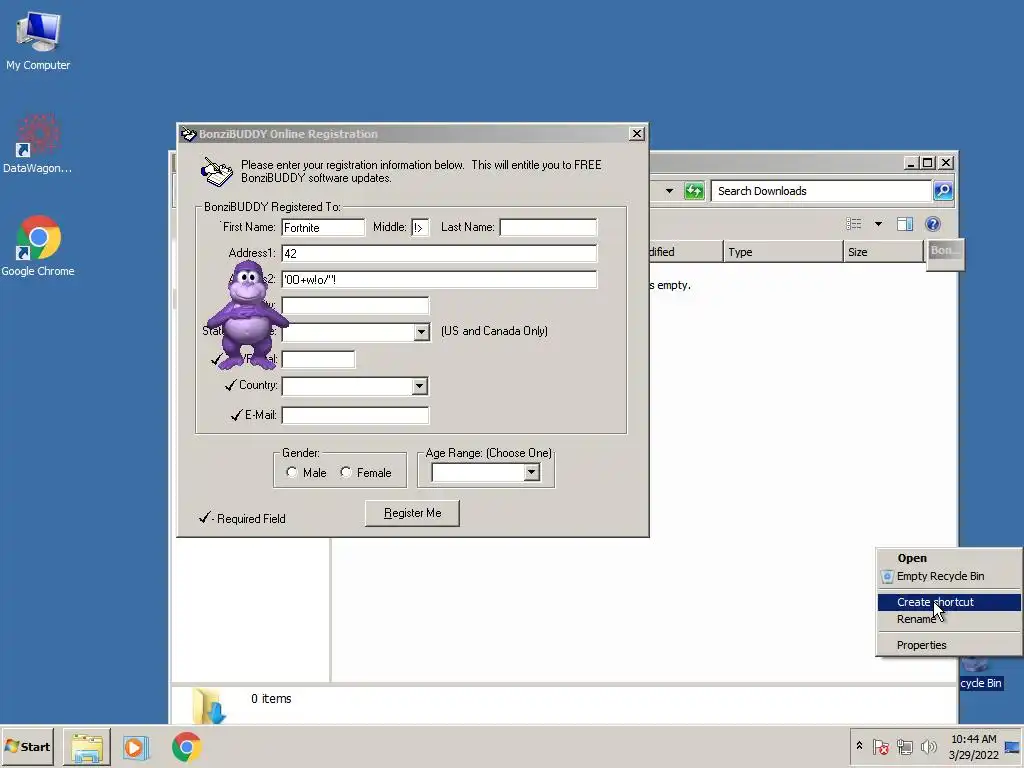Click the Show desktop icon by the clock
Viewport: 1024px width, 768px height.
(x=1012, y=747)
